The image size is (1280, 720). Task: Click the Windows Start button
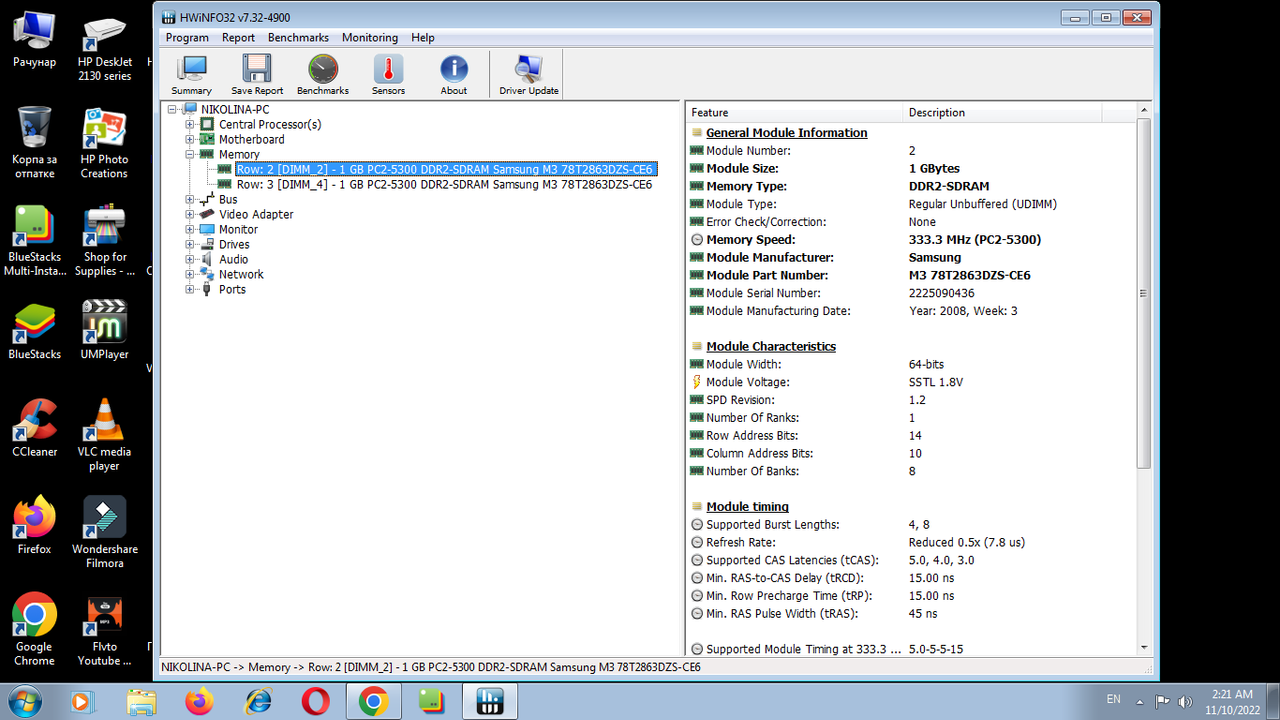coord(23,701)
